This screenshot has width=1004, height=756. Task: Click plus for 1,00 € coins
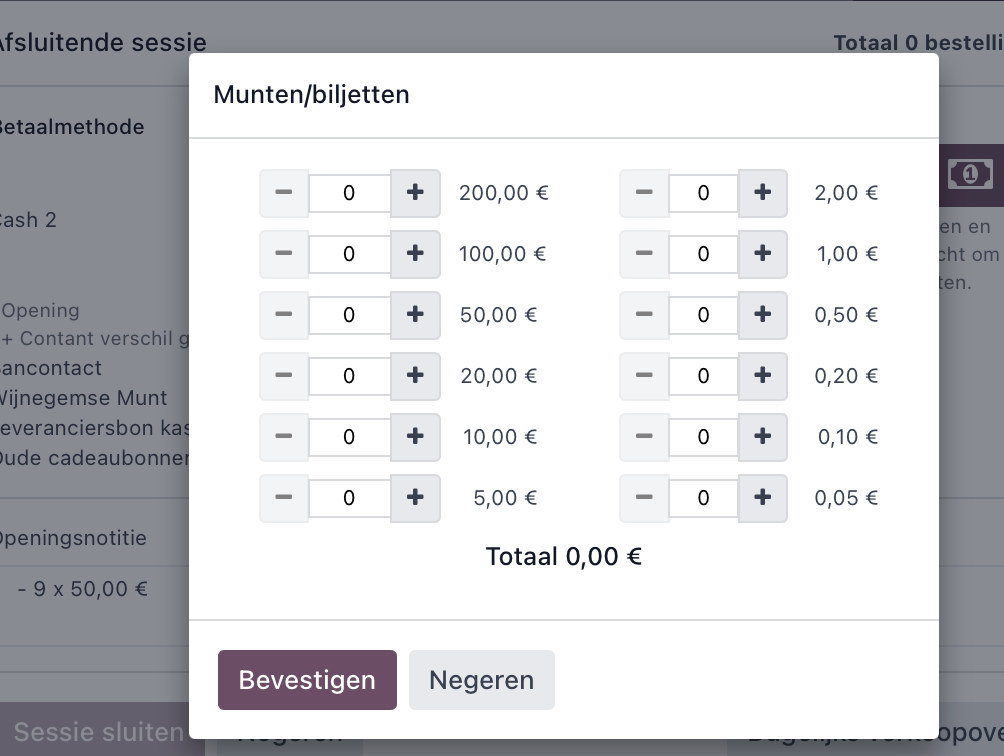click(763, 253)
